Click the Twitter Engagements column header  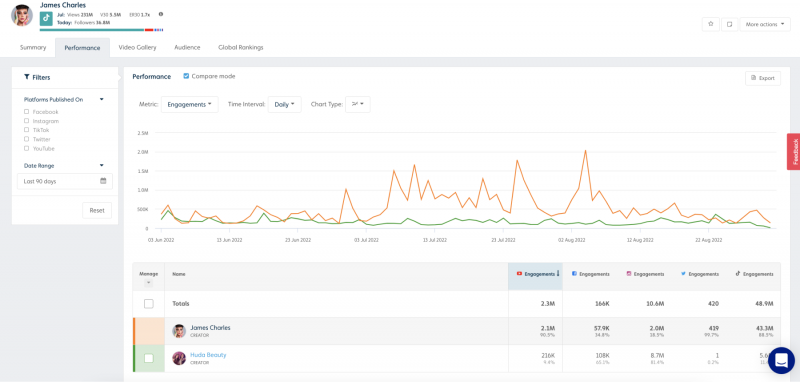[699, 274]
